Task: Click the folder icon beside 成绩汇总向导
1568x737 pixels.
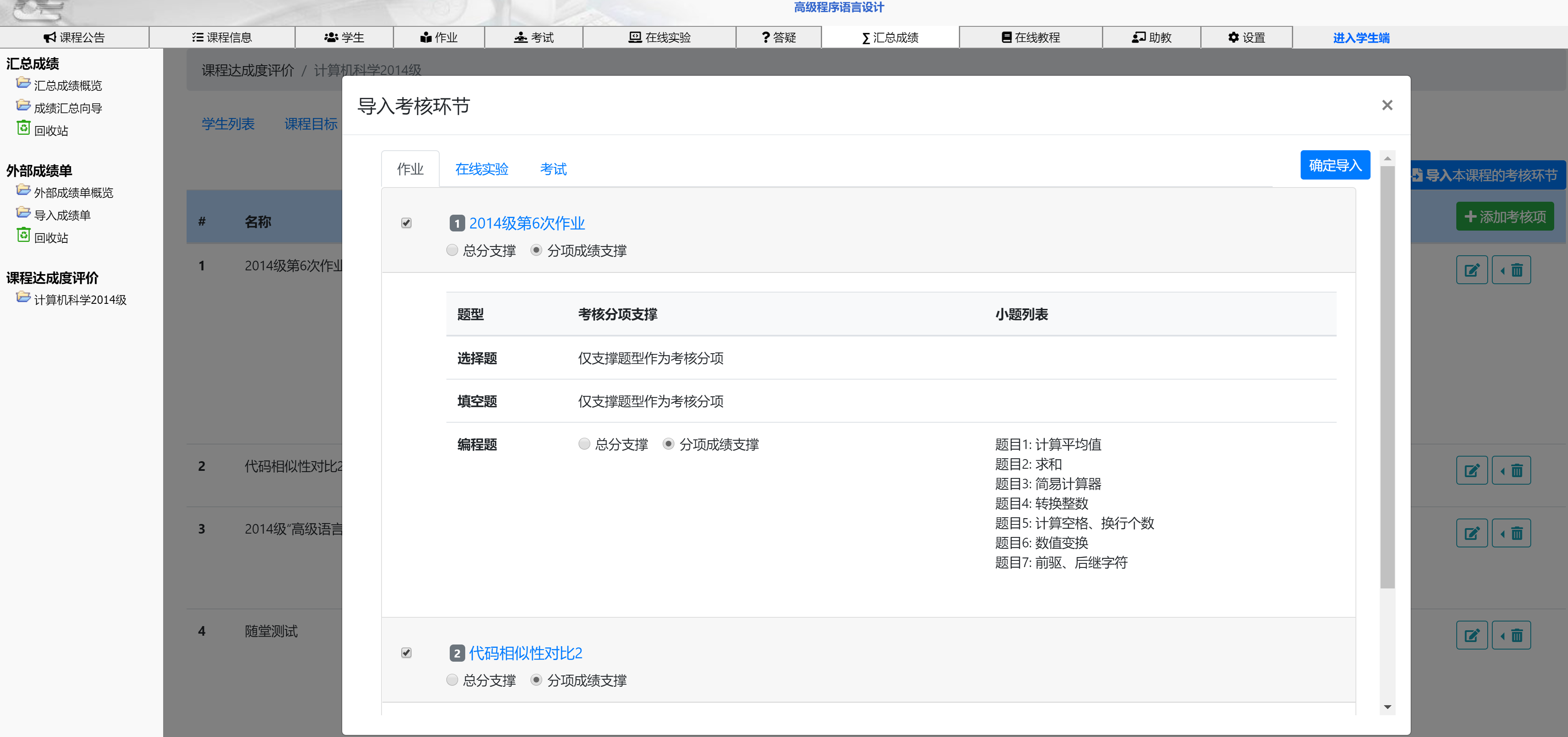Action: coord(23,105)
